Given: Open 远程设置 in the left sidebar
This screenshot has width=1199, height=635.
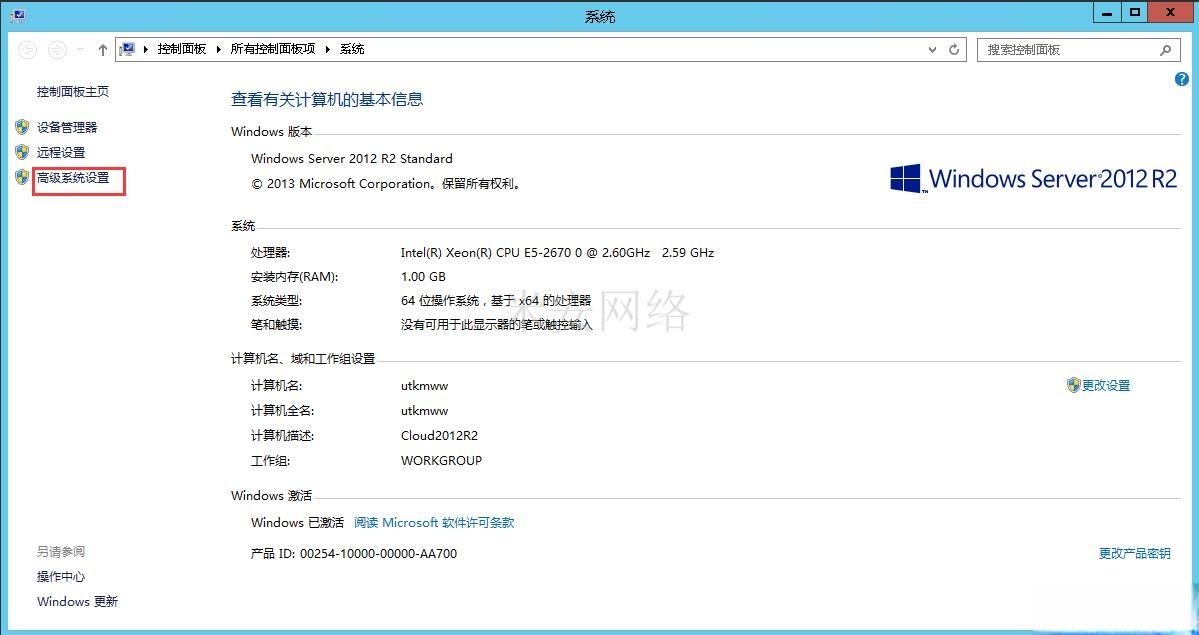Looking at the screenshot, I should [61, 153].
